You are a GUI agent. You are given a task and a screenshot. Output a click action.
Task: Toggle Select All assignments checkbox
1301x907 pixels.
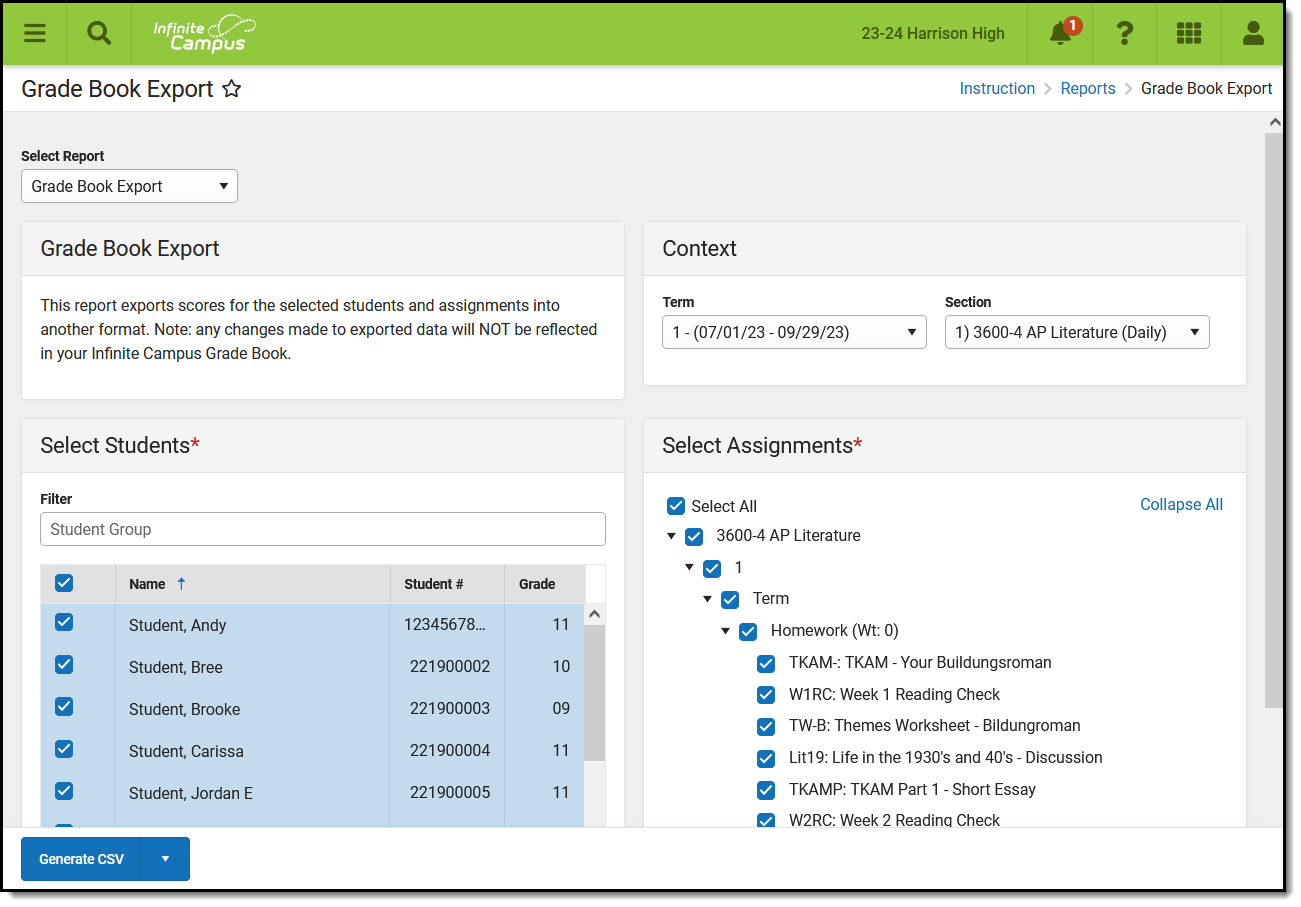click(x=676, y=506)
